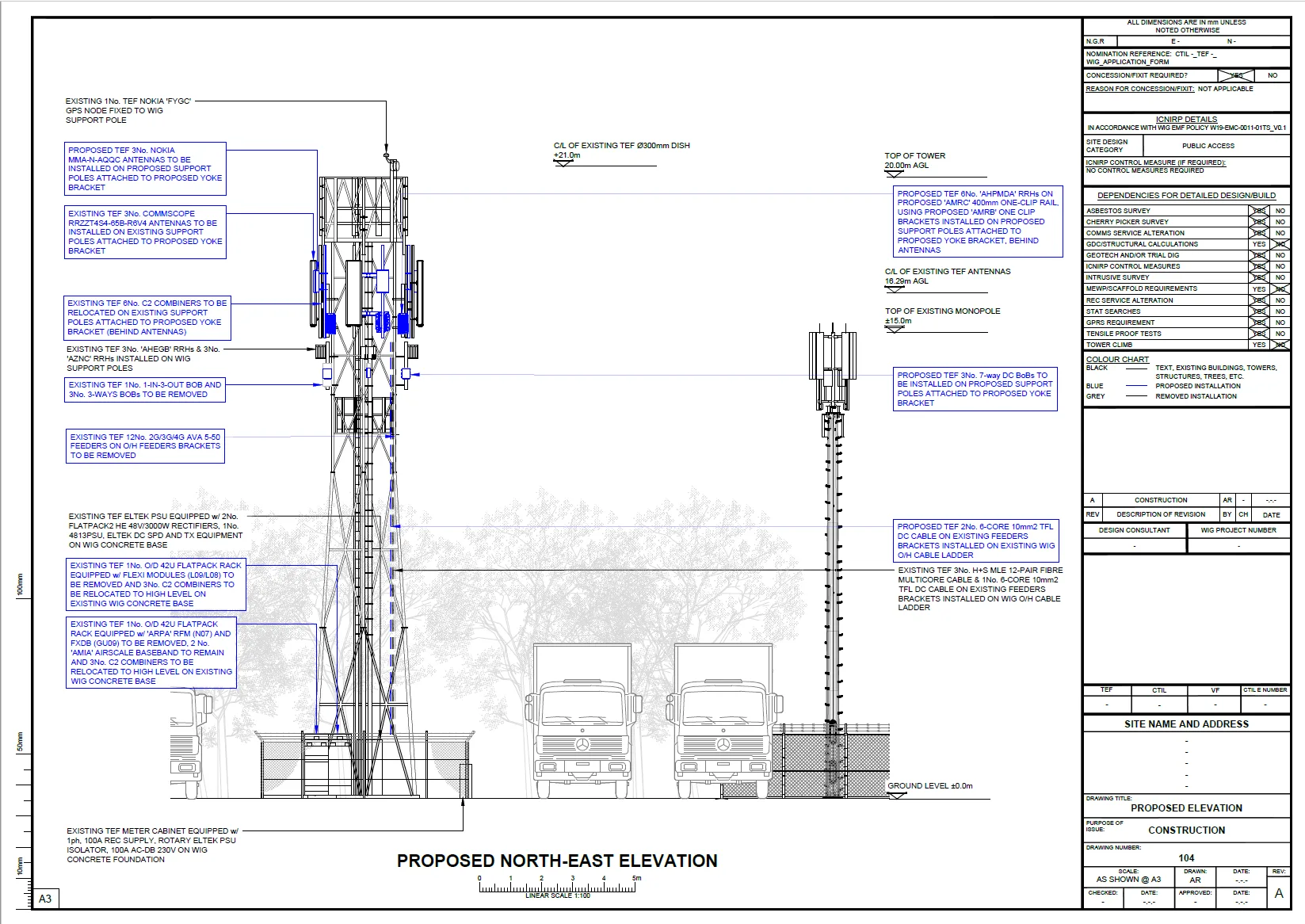Click the Nokia MMA-N-AQQC antennas note box
This screenshot has width=1305, height=924.
(145, 169)
